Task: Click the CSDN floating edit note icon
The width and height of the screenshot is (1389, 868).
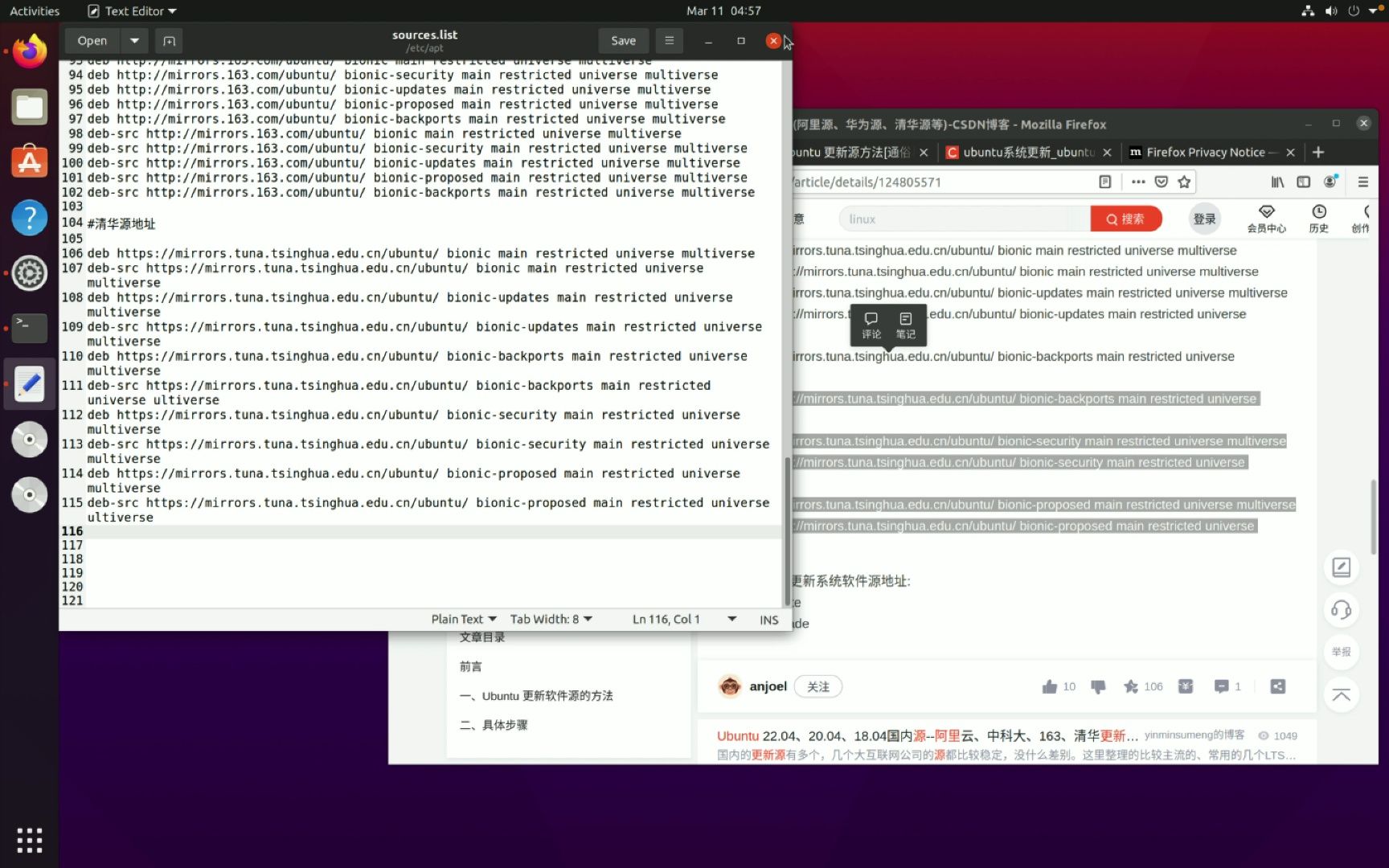Action: (x=1341, y=567)
